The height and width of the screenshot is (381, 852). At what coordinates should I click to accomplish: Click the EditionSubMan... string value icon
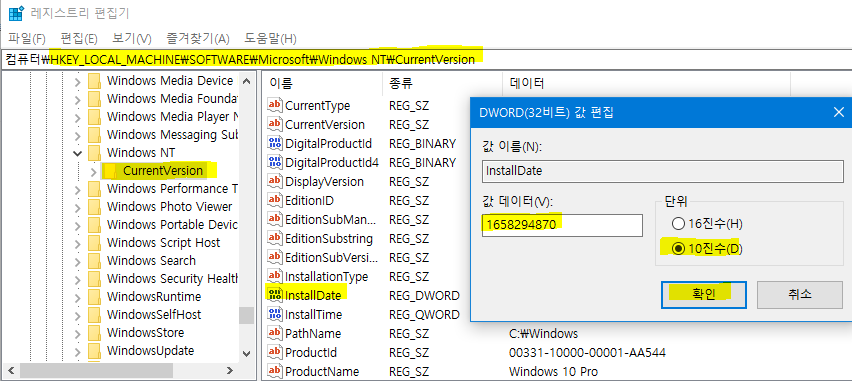(275, 220)
